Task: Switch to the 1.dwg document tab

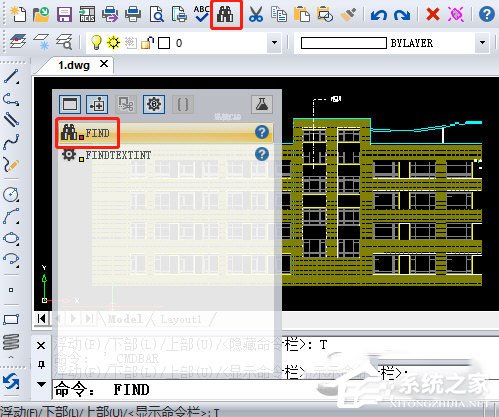Action: (x=74, y=65)
